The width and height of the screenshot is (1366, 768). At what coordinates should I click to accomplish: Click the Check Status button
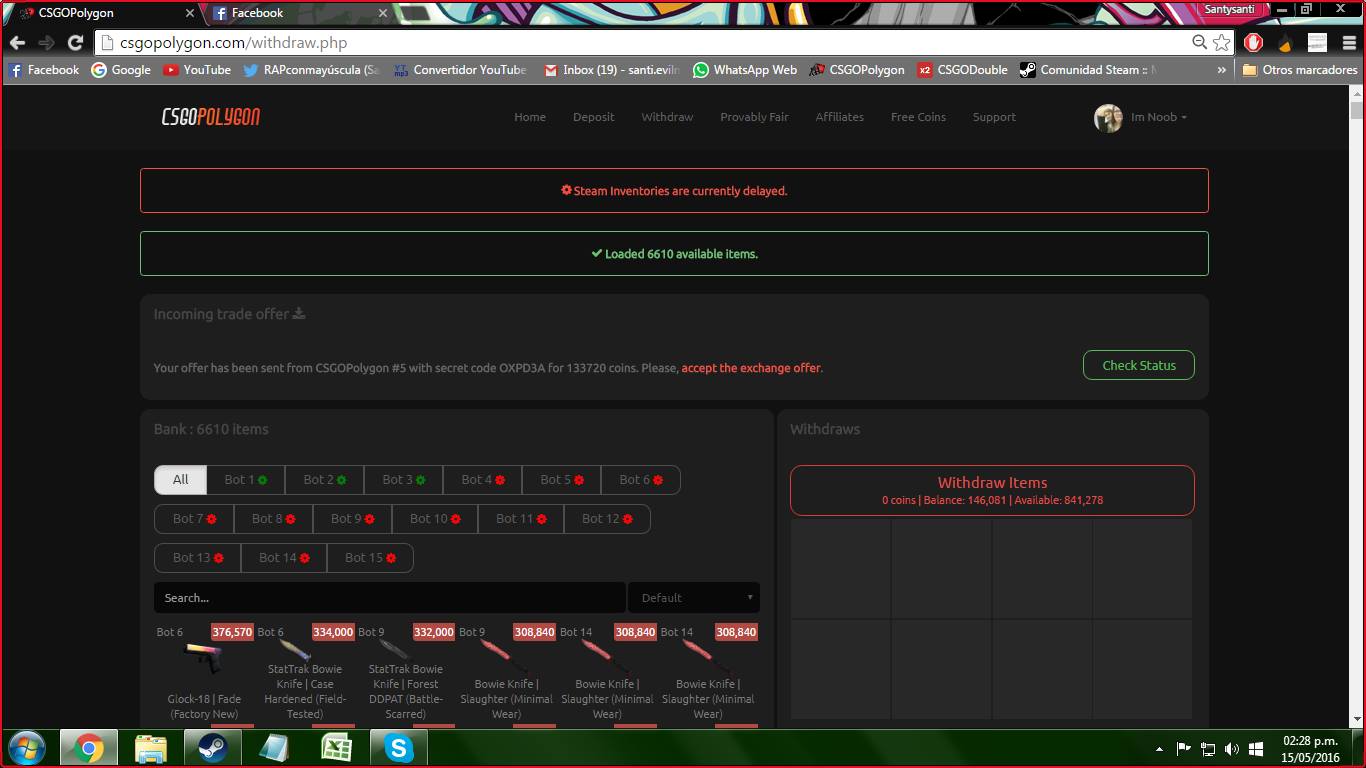click(x=1139, y=365)
